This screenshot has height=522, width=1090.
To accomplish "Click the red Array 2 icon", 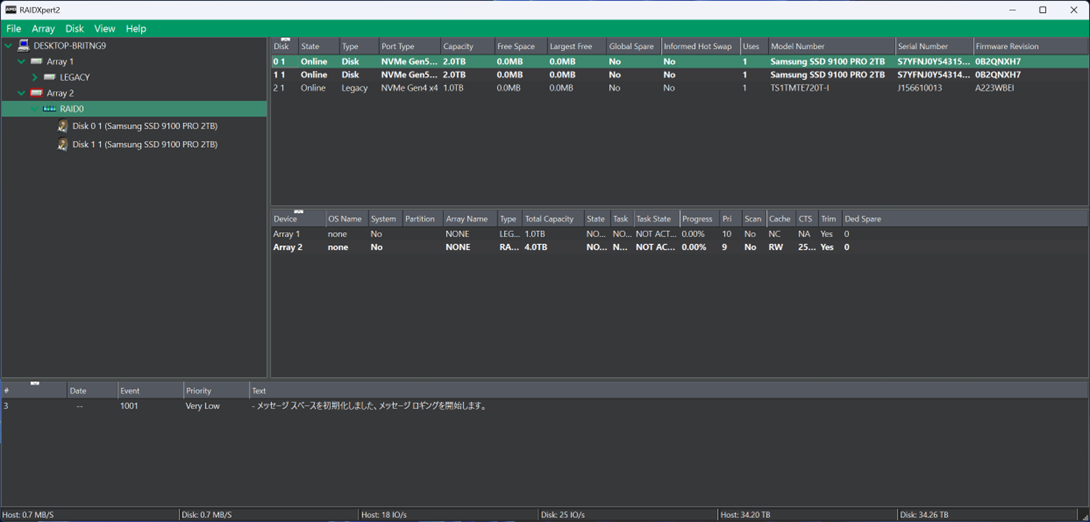I will pyautogui.click(x=36, y=93).
